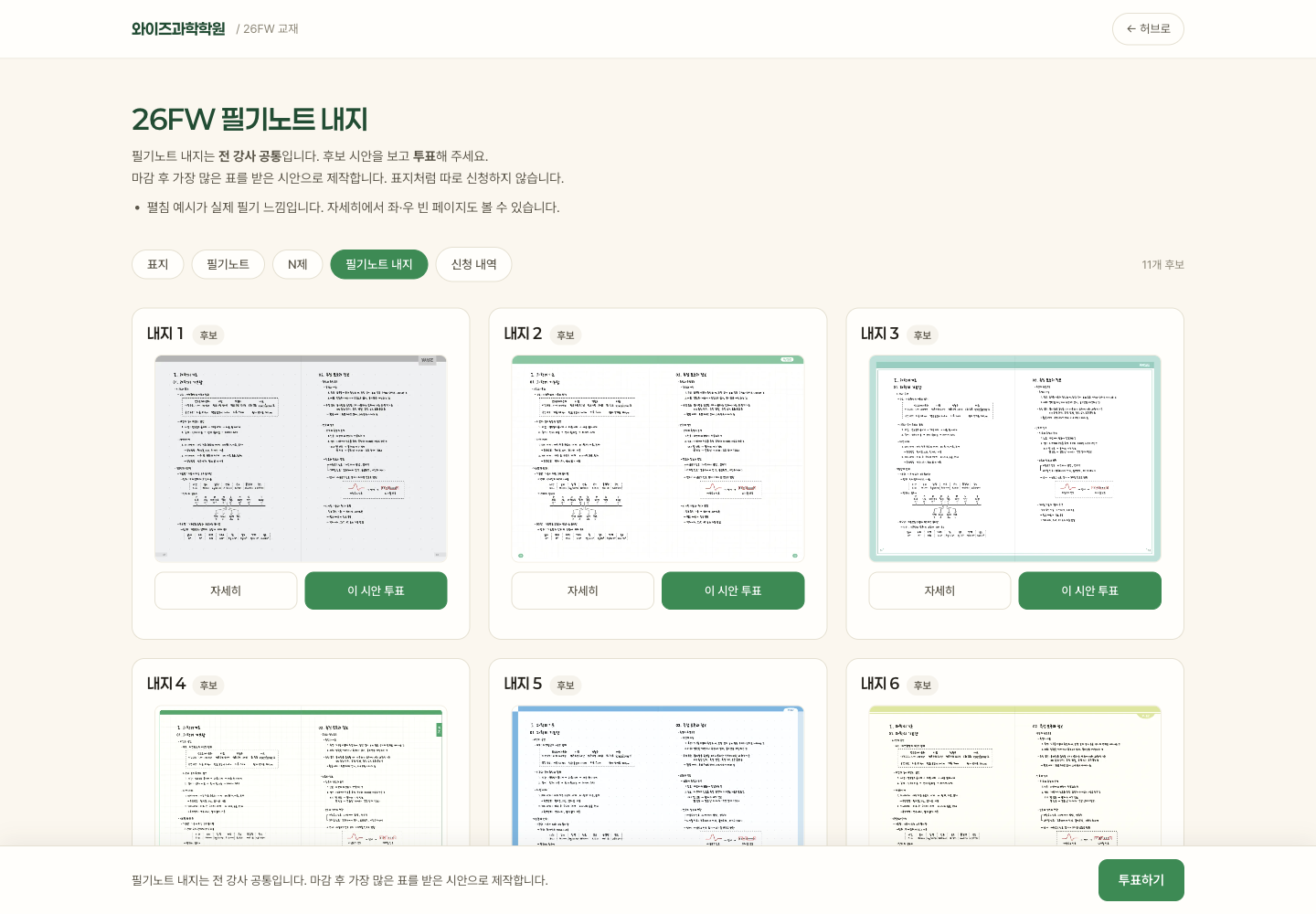Select the 필기노트 내지 tab
This screenshot has height=914, width=1316.
379,264
